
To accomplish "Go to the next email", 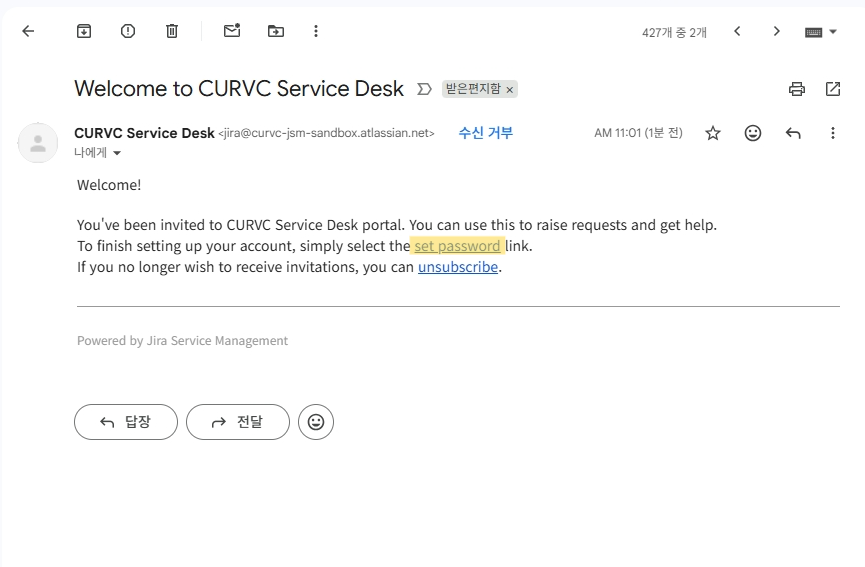I will coord(776,31).
